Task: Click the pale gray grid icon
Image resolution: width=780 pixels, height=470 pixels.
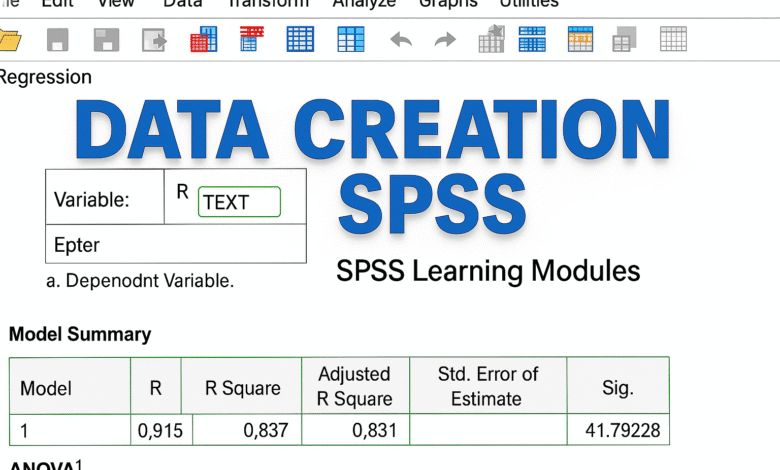Action: point(673,39)
